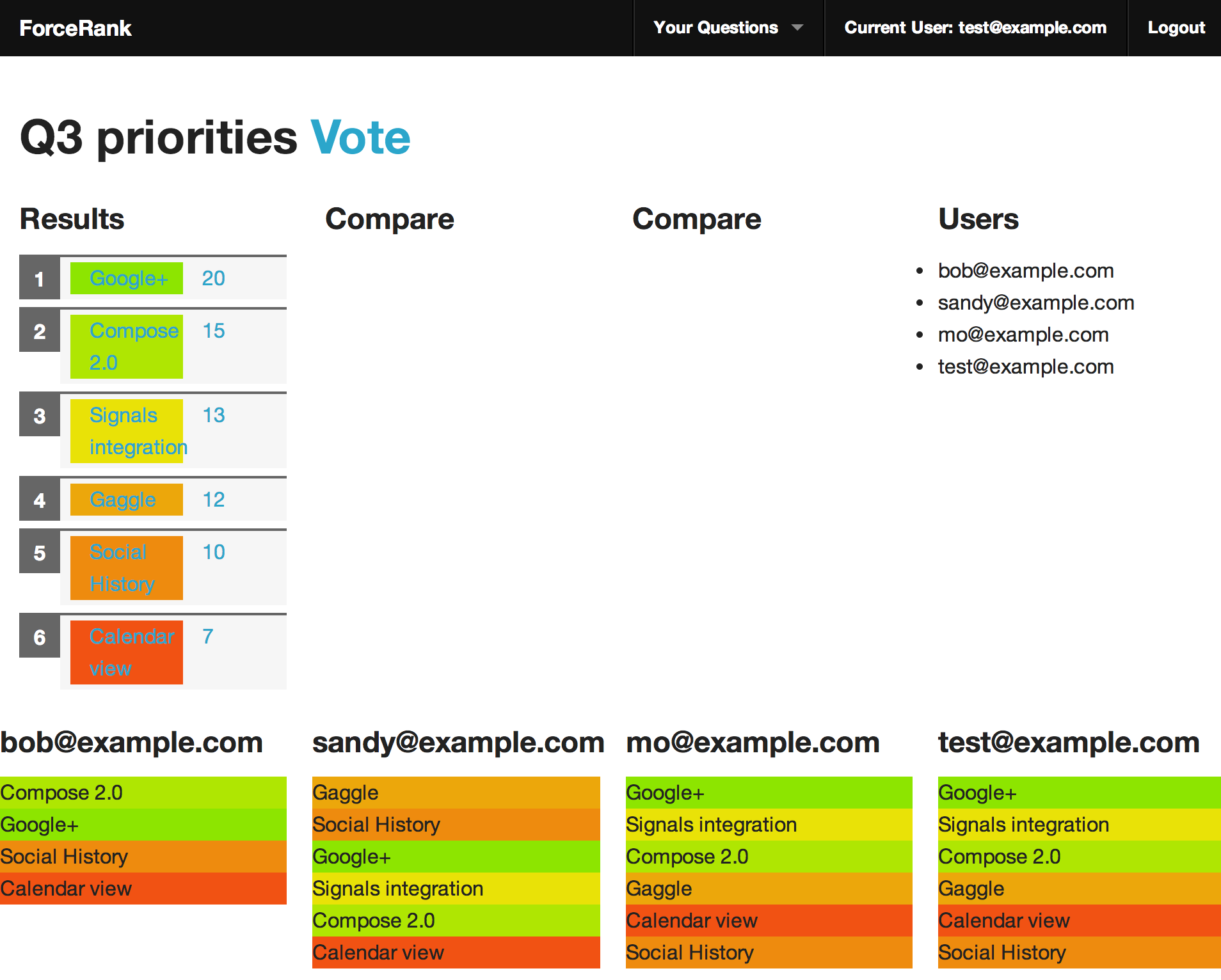This screenshot has width=1221, height=980.
Task: Click the Vote link in heading
Action: 360,138
